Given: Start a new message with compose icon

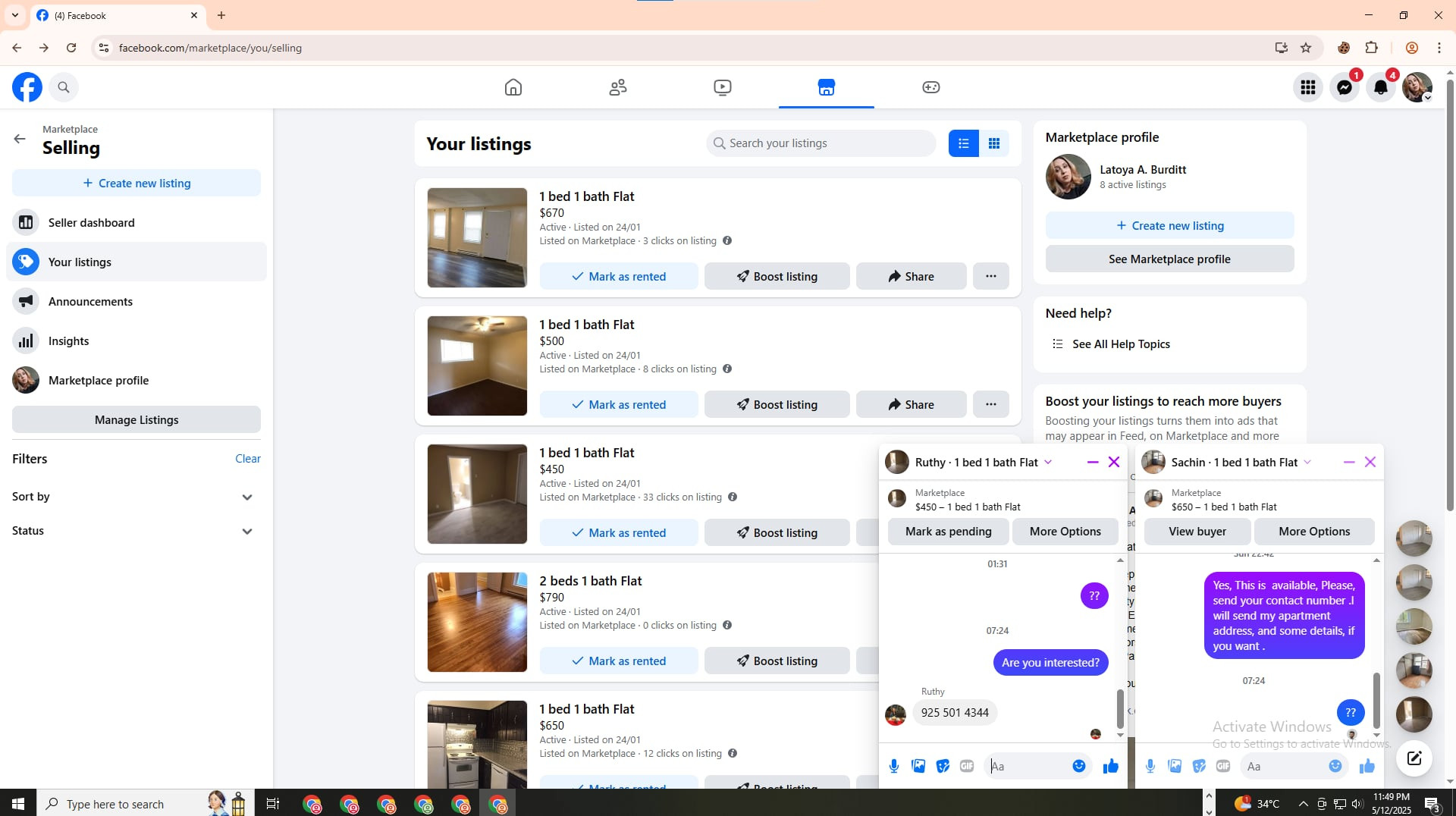Looking at the screenshot, I should pos(1414,758).
